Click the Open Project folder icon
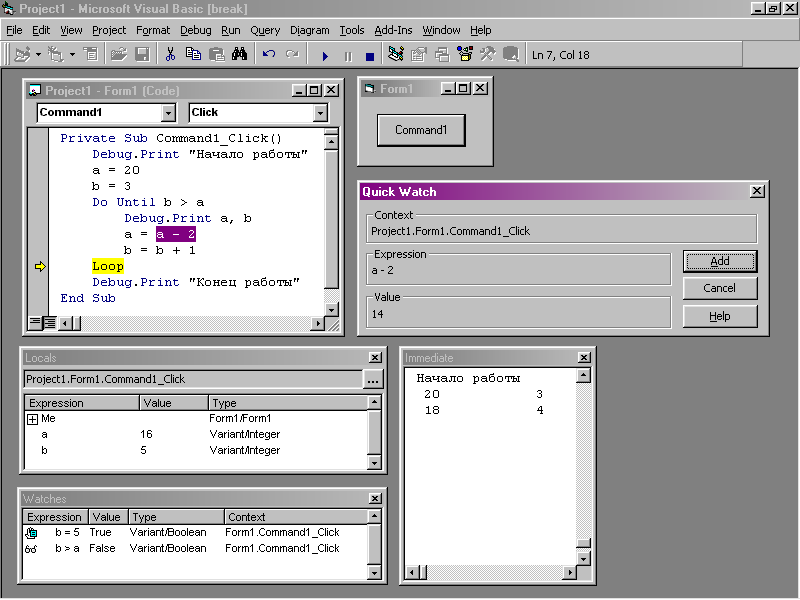800x600 pixels. [119, 54]
